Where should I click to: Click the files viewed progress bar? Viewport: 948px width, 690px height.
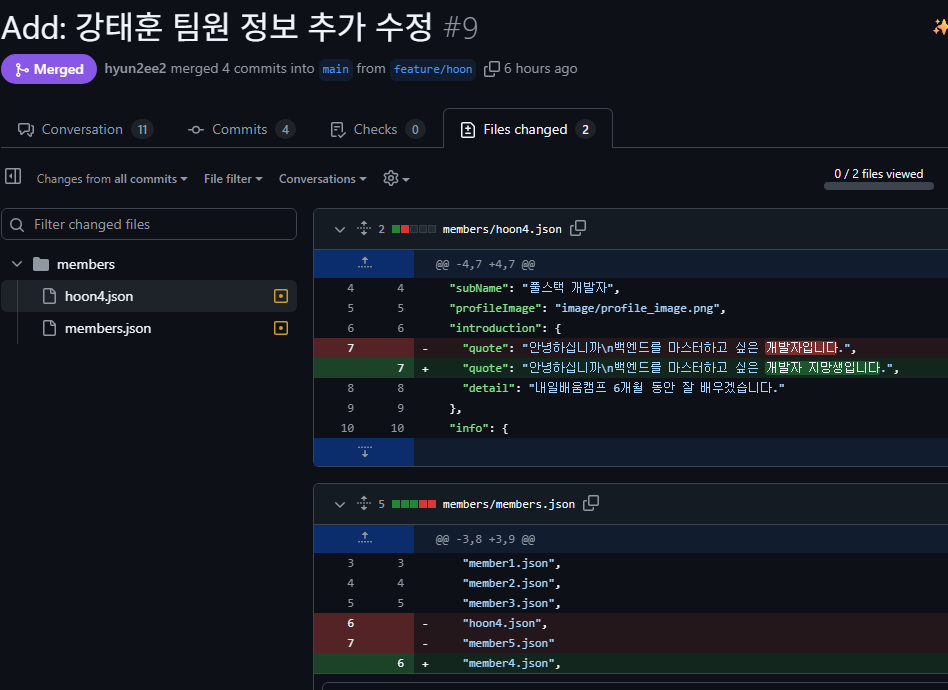878,186
